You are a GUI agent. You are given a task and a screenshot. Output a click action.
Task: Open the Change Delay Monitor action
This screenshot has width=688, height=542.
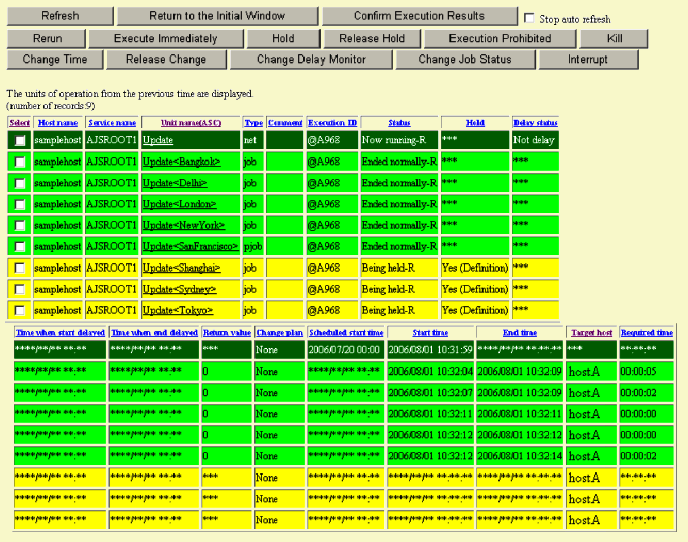311,60
